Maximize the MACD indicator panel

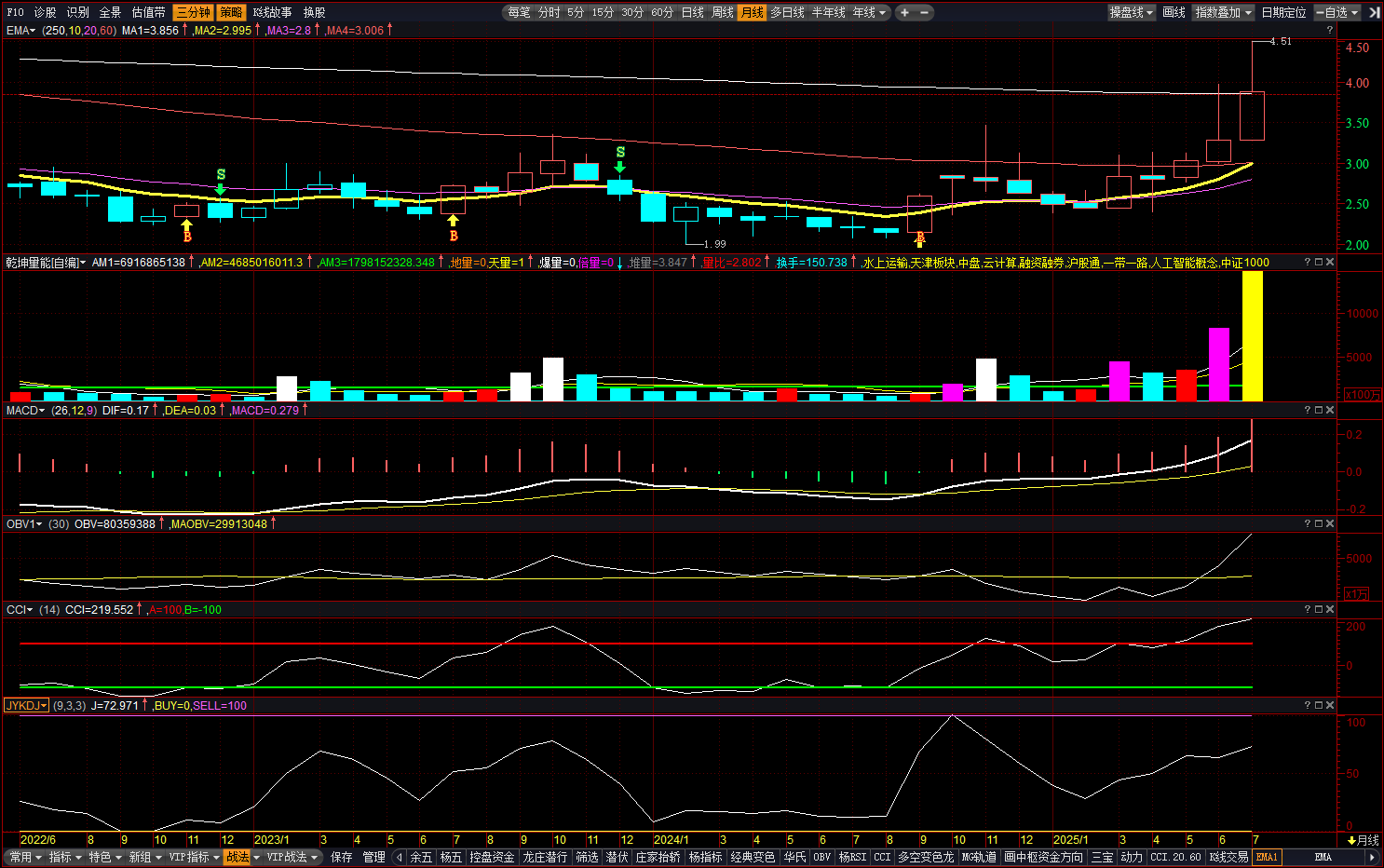tap(1319, 410)
